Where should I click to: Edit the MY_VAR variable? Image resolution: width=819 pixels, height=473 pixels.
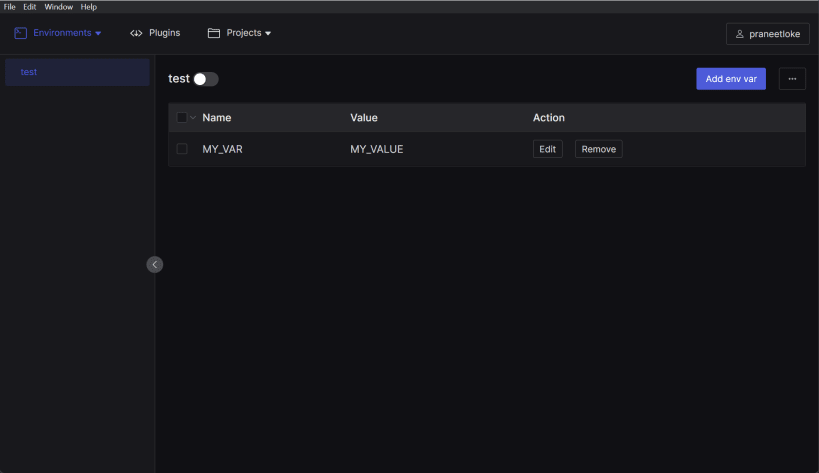click(x=547, y=149)
